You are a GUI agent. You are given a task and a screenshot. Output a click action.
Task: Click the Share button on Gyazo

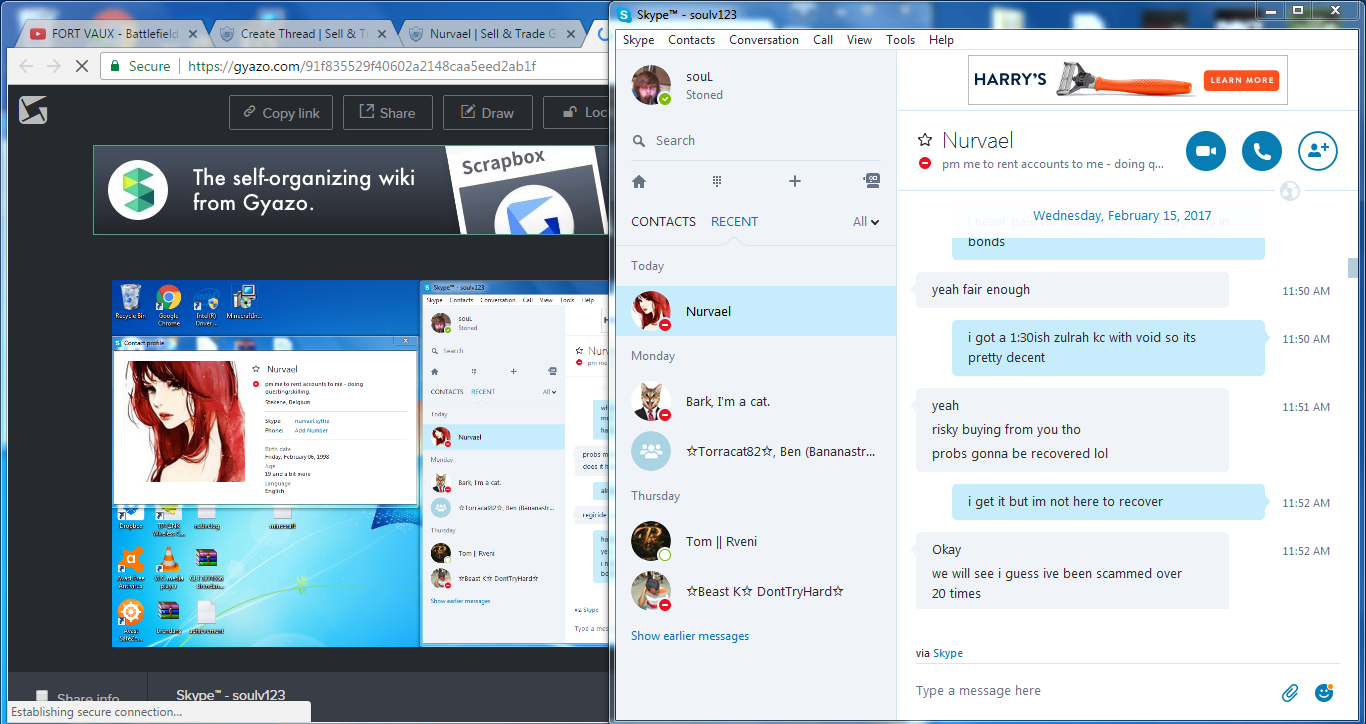pos(387,113)
